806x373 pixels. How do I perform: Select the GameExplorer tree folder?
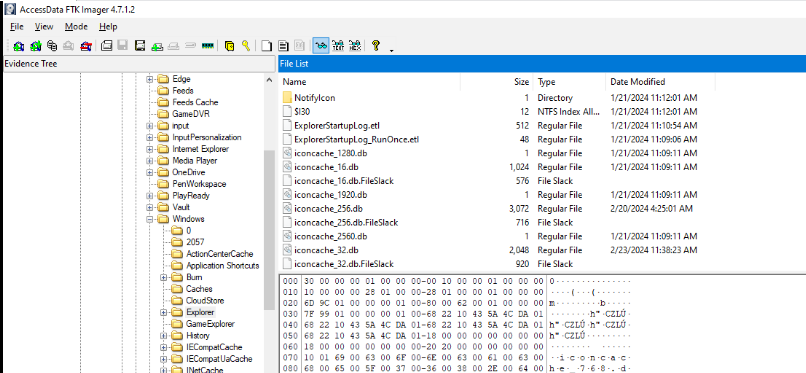210,324
